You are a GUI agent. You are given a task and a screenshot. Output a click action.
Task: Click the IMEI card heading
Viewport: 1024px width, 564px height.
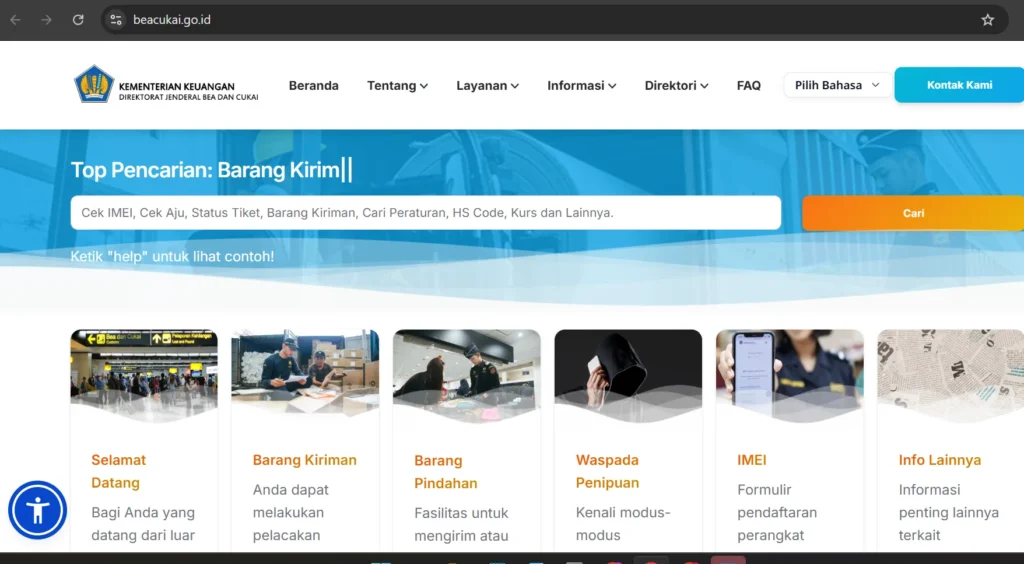click(x=752, y=460)
